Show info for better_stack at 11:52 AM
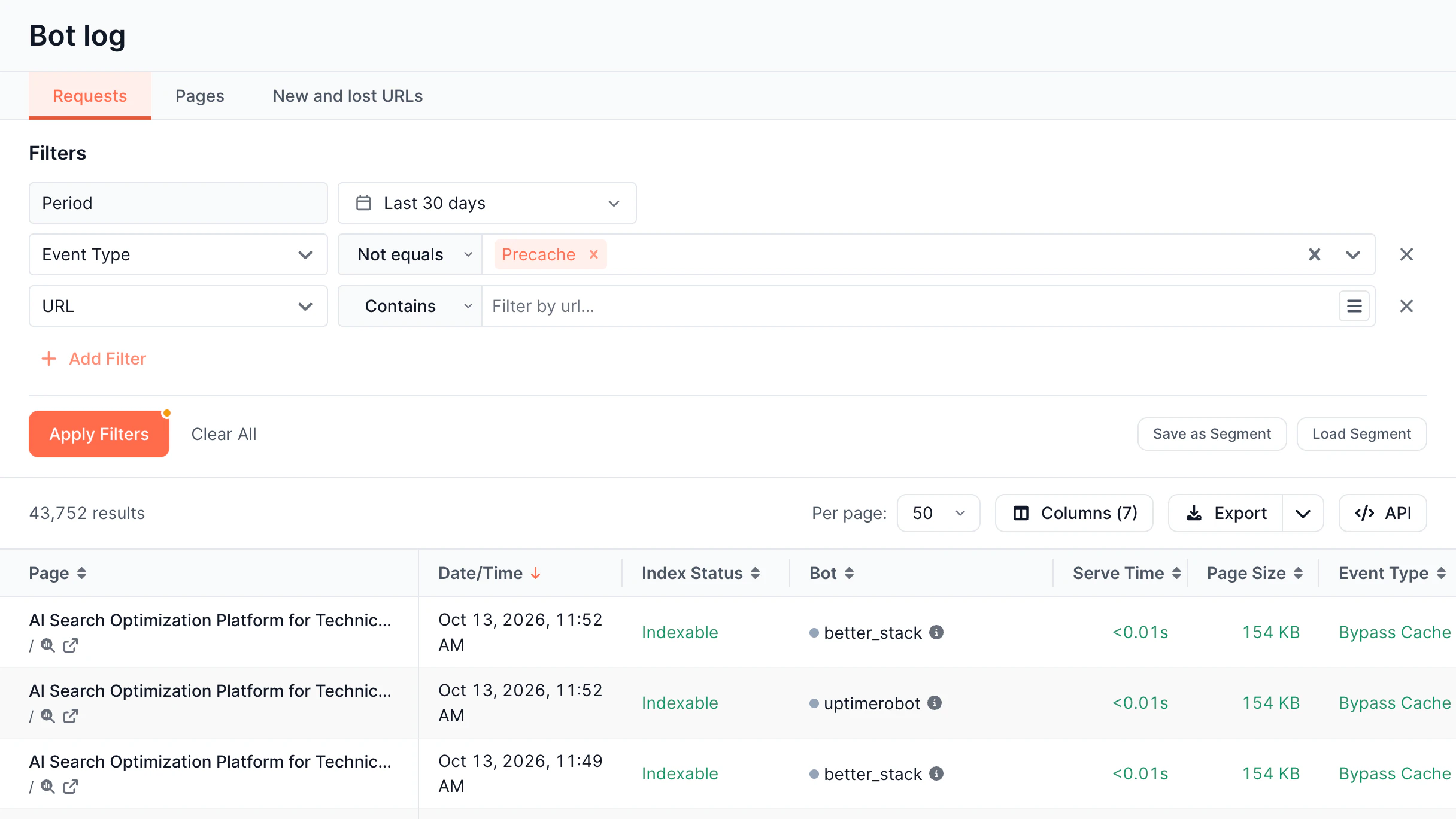The height and width of the screenshot is (819, 1456). [x=936, y=632]
